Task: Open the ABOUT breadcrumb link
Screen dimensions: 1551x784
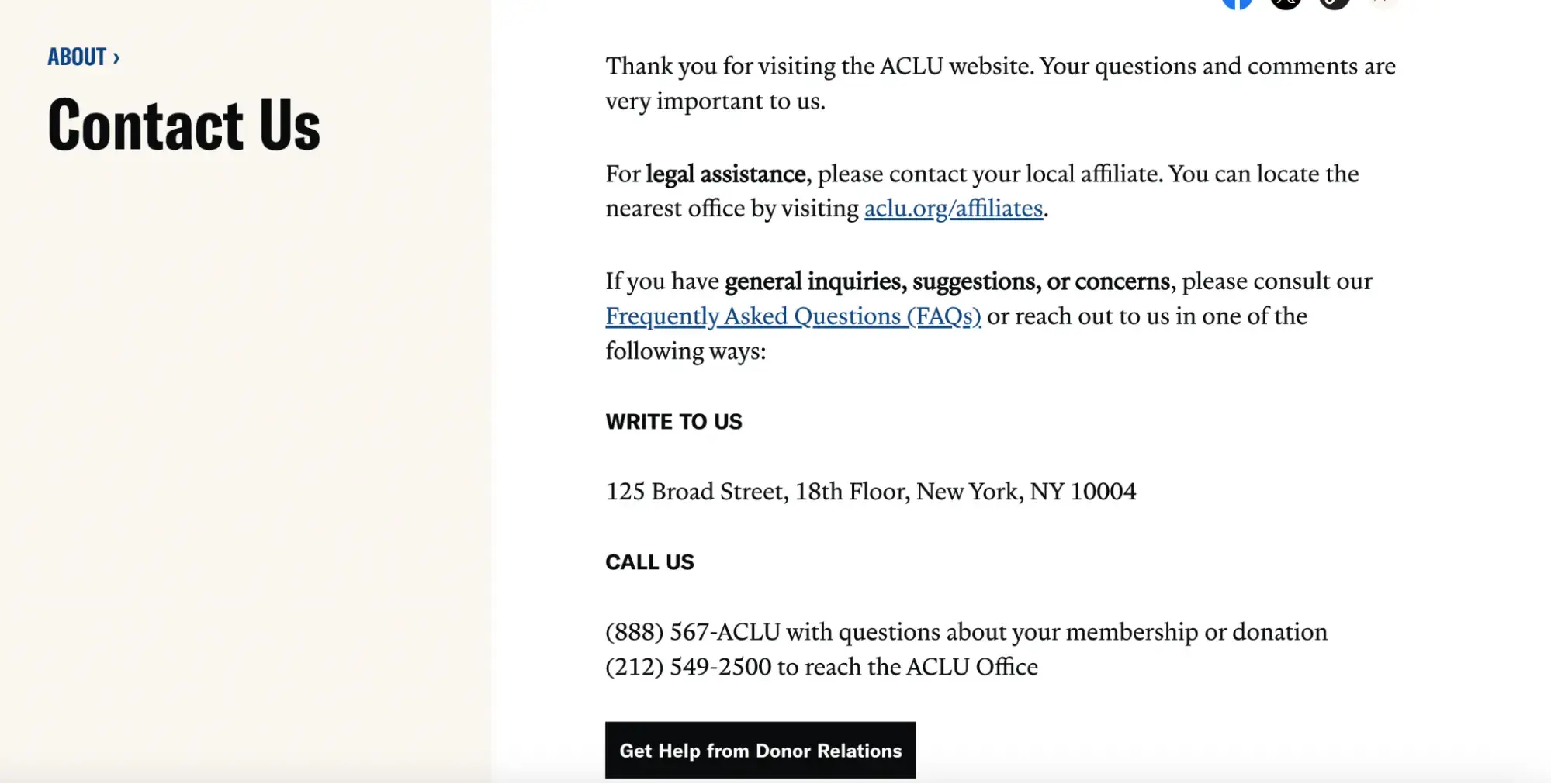Action: [x=75, y=56]
